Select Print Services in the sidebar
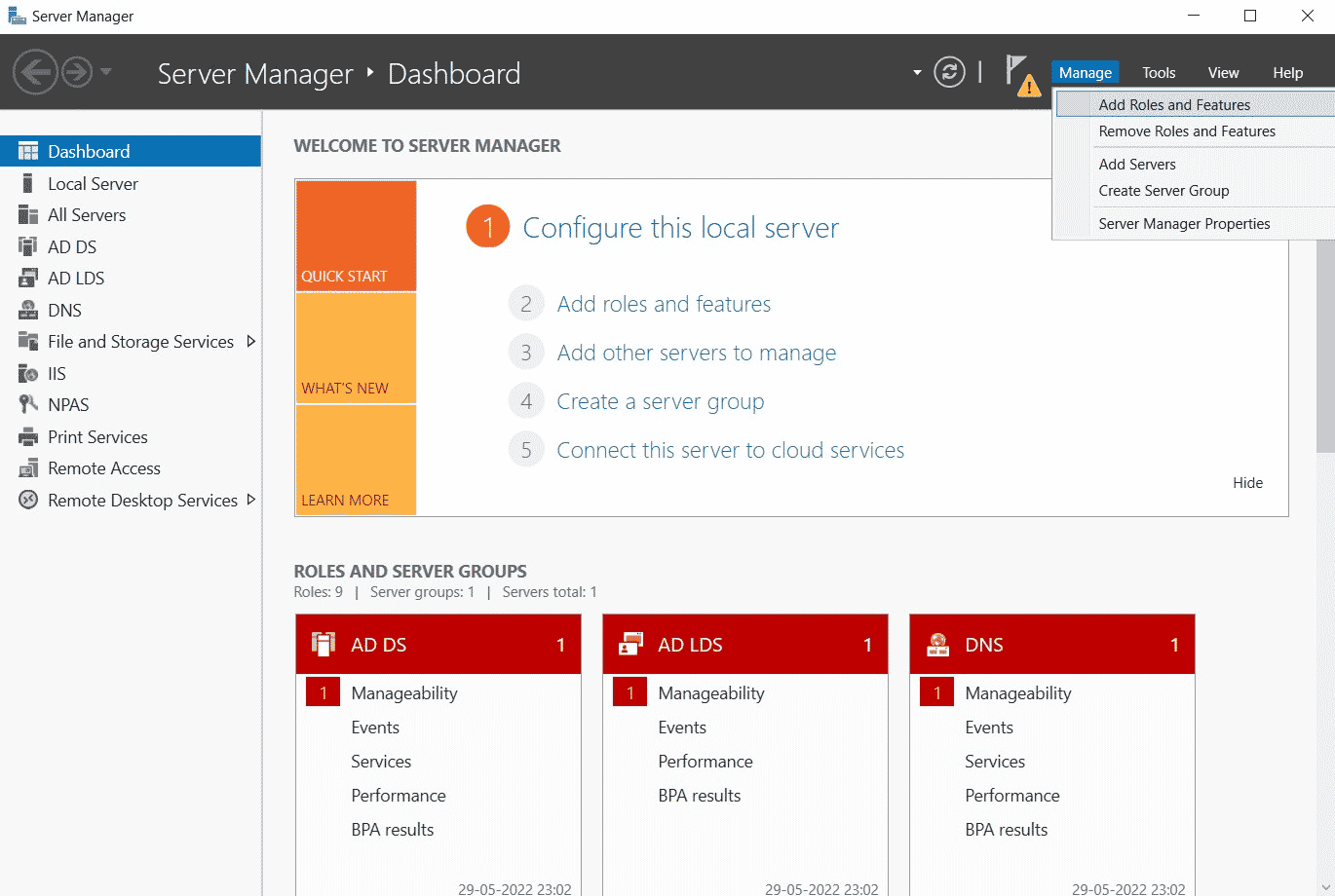Viewport: 1335px width, 896px height. click(x=97, y=436)
